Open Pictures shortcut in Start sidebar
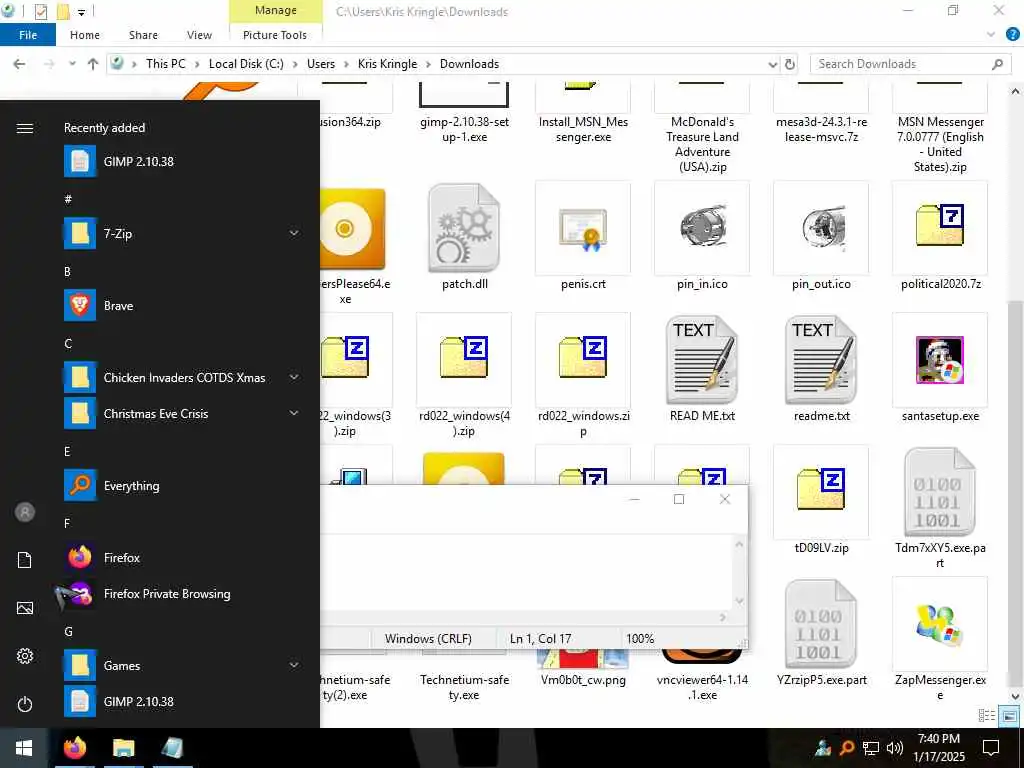The image size is (1024, 768). (25, 608)
